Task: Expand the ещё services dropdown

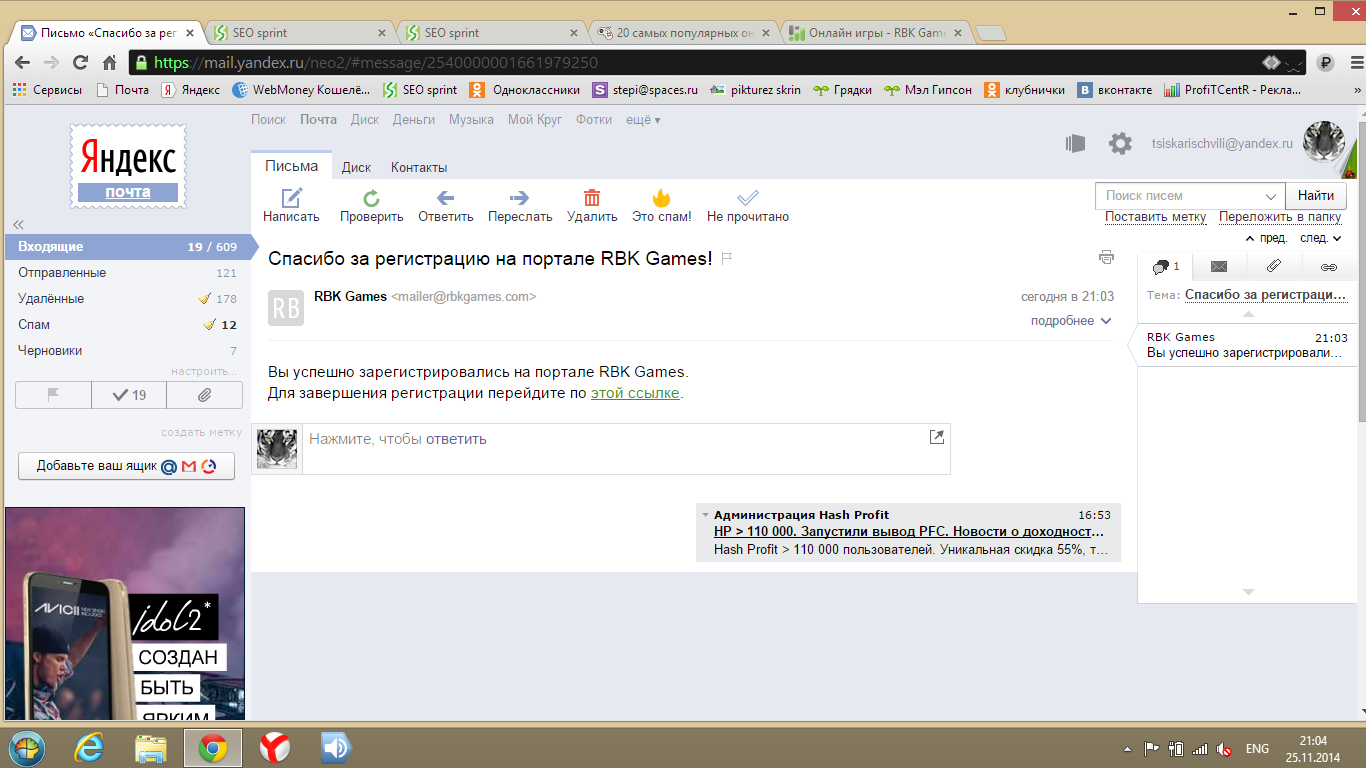Action: 643,119
